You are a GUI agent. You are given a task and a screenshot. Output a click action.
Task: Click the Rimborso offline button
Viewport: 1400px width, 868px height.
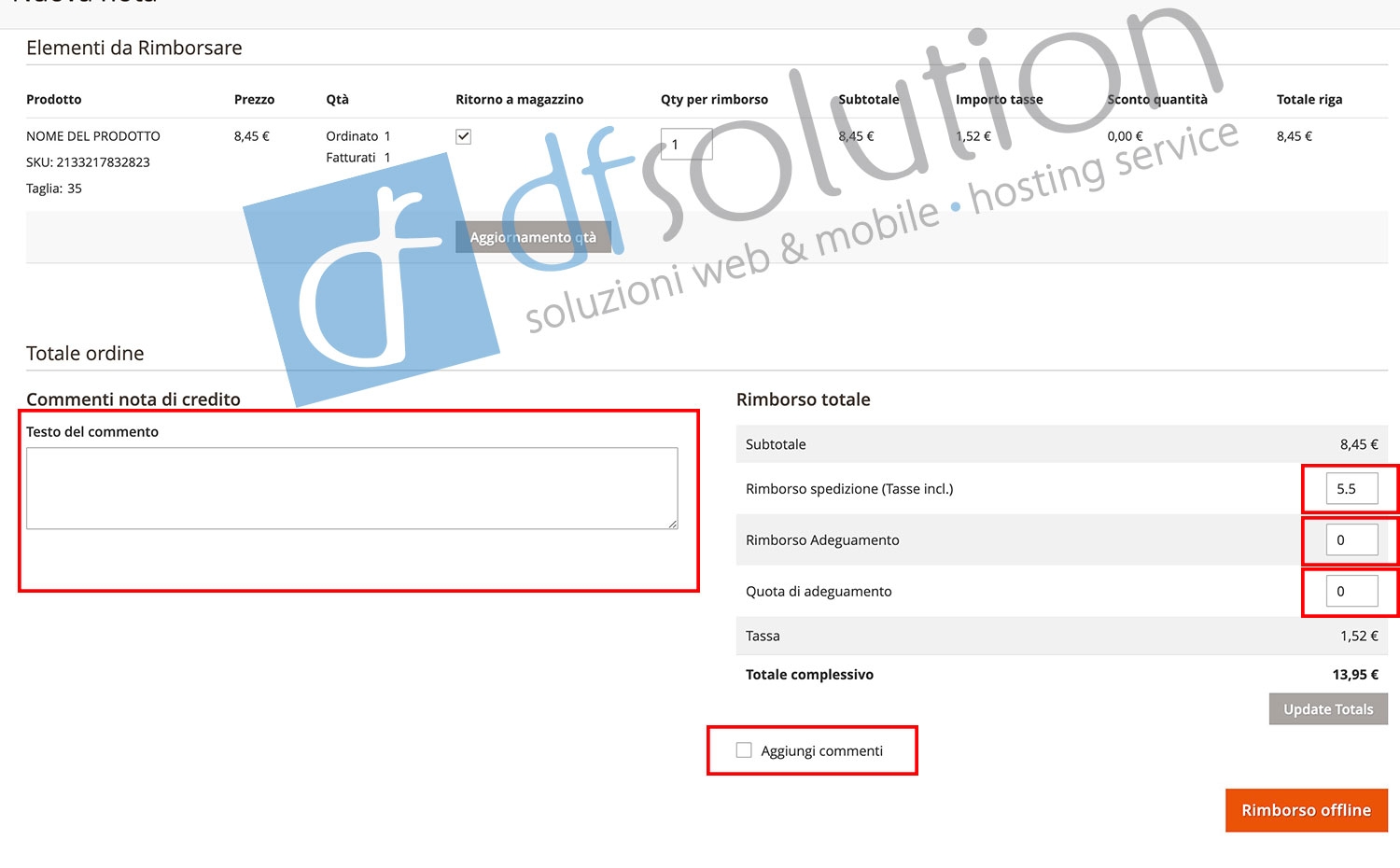click(x=1307, y=810)
